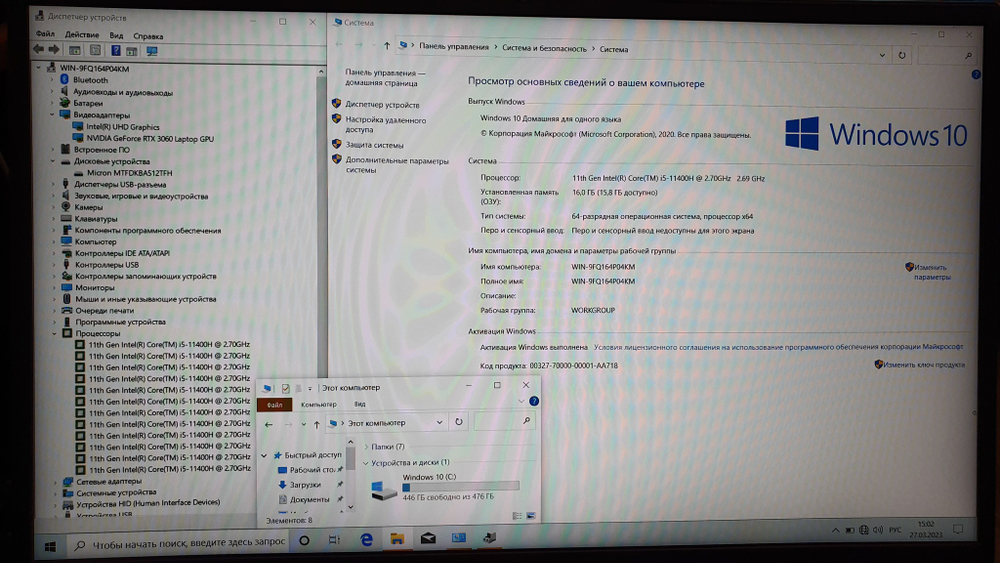Refresh the Этот компьютер window
The image size is (1000, 563).
point(459,422)
